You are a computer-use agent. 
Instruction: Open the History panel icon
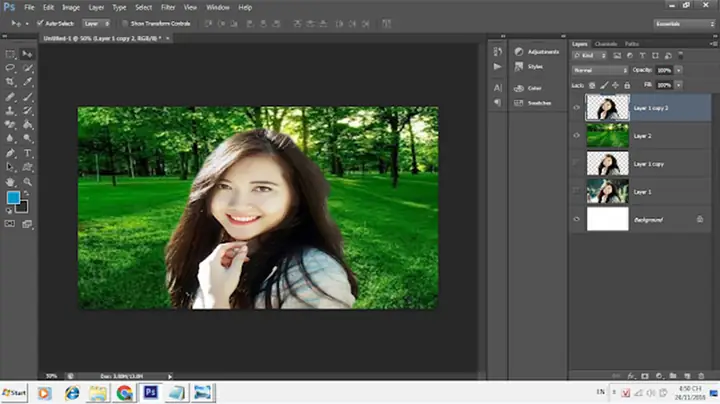point(497,51)
